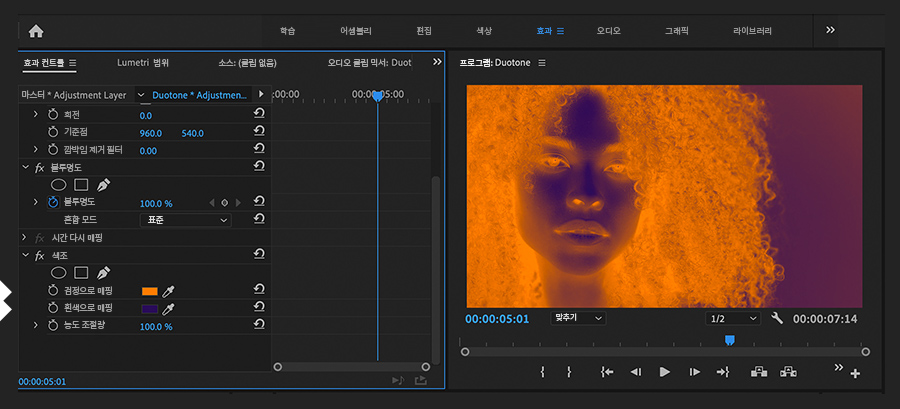Switch to the 학습 workspace

288,31
